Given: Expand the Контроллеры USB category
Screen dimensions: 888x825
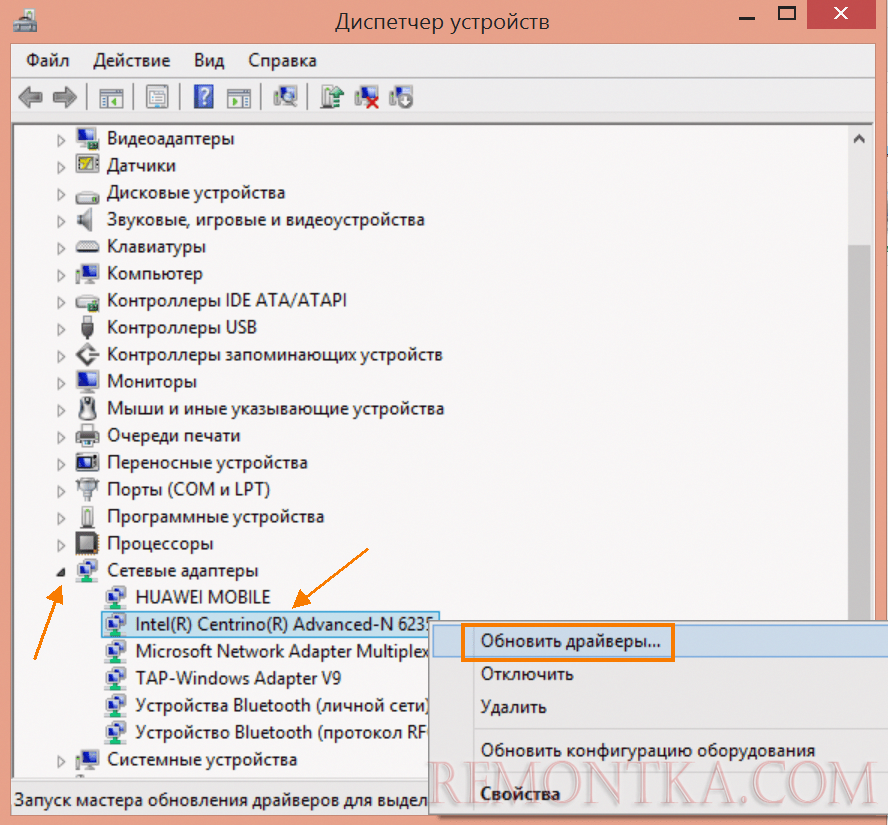Looking at the screenshot, I should 61,328.
